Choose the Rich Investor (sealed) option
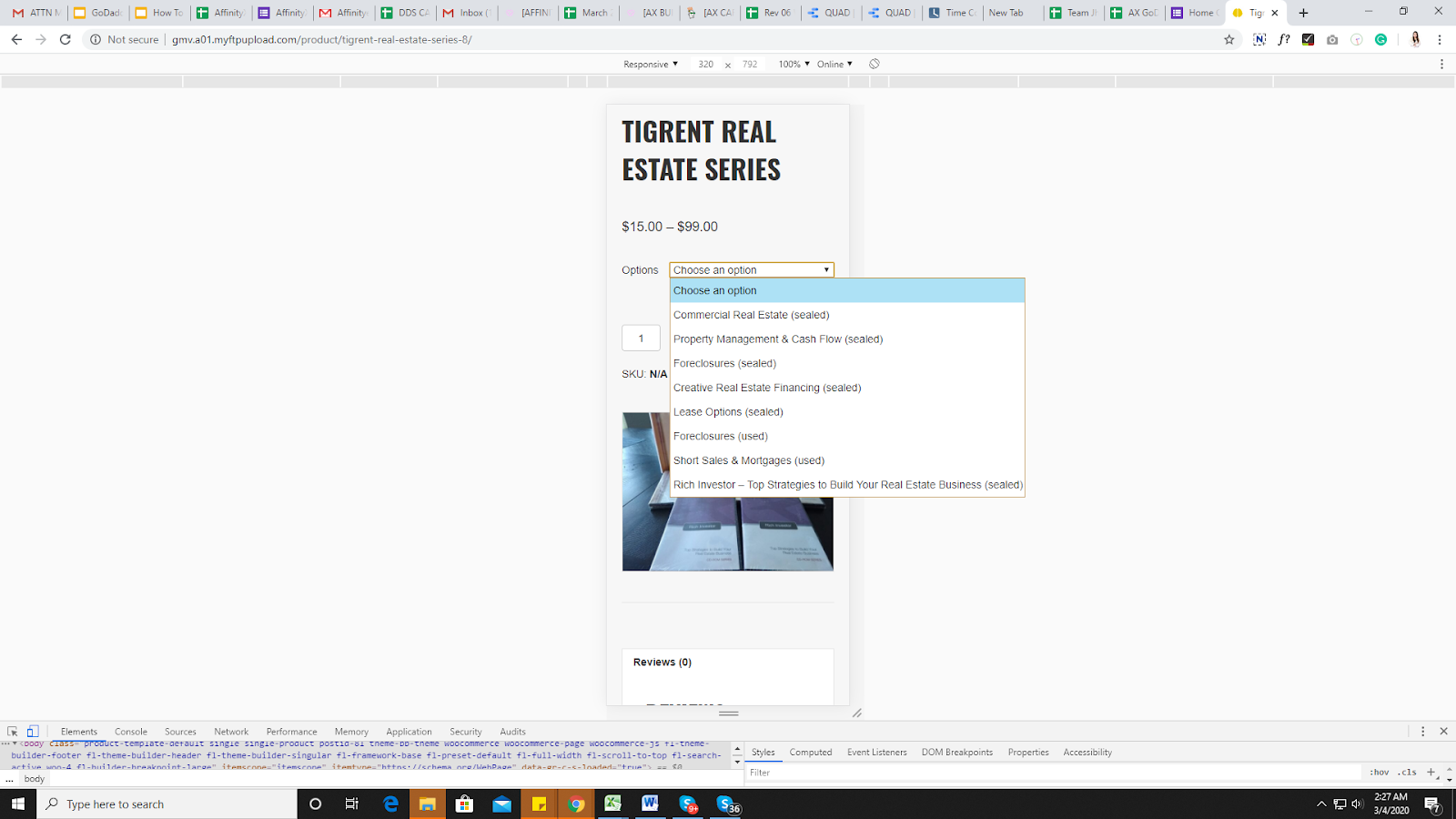 (x=847, y=485)
